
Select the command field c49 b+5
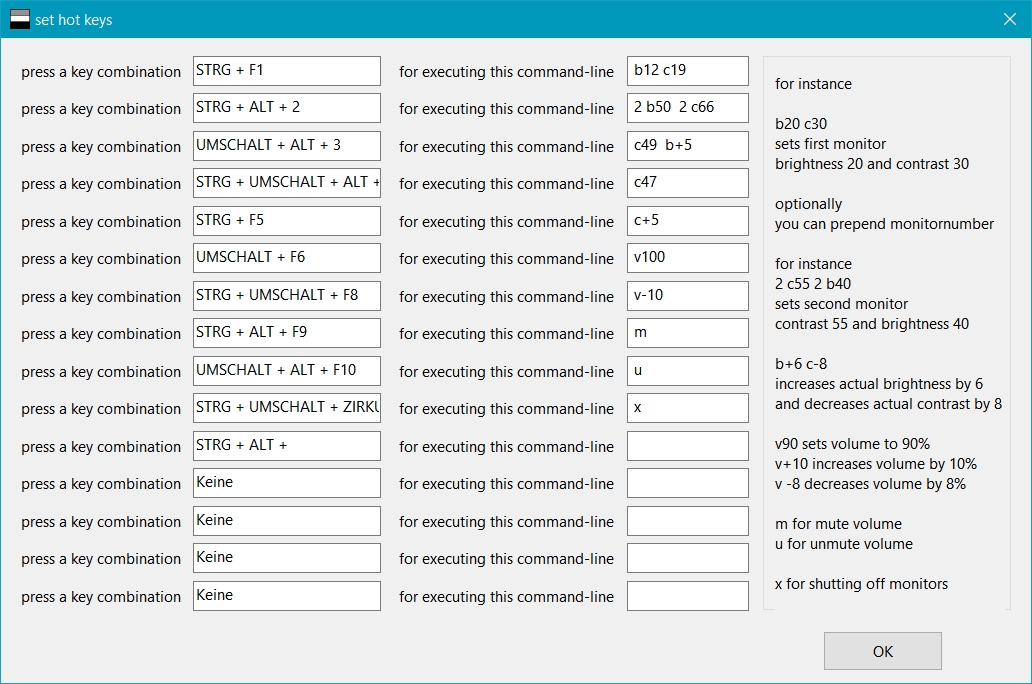pyautogui.click(x=688, y=146)
